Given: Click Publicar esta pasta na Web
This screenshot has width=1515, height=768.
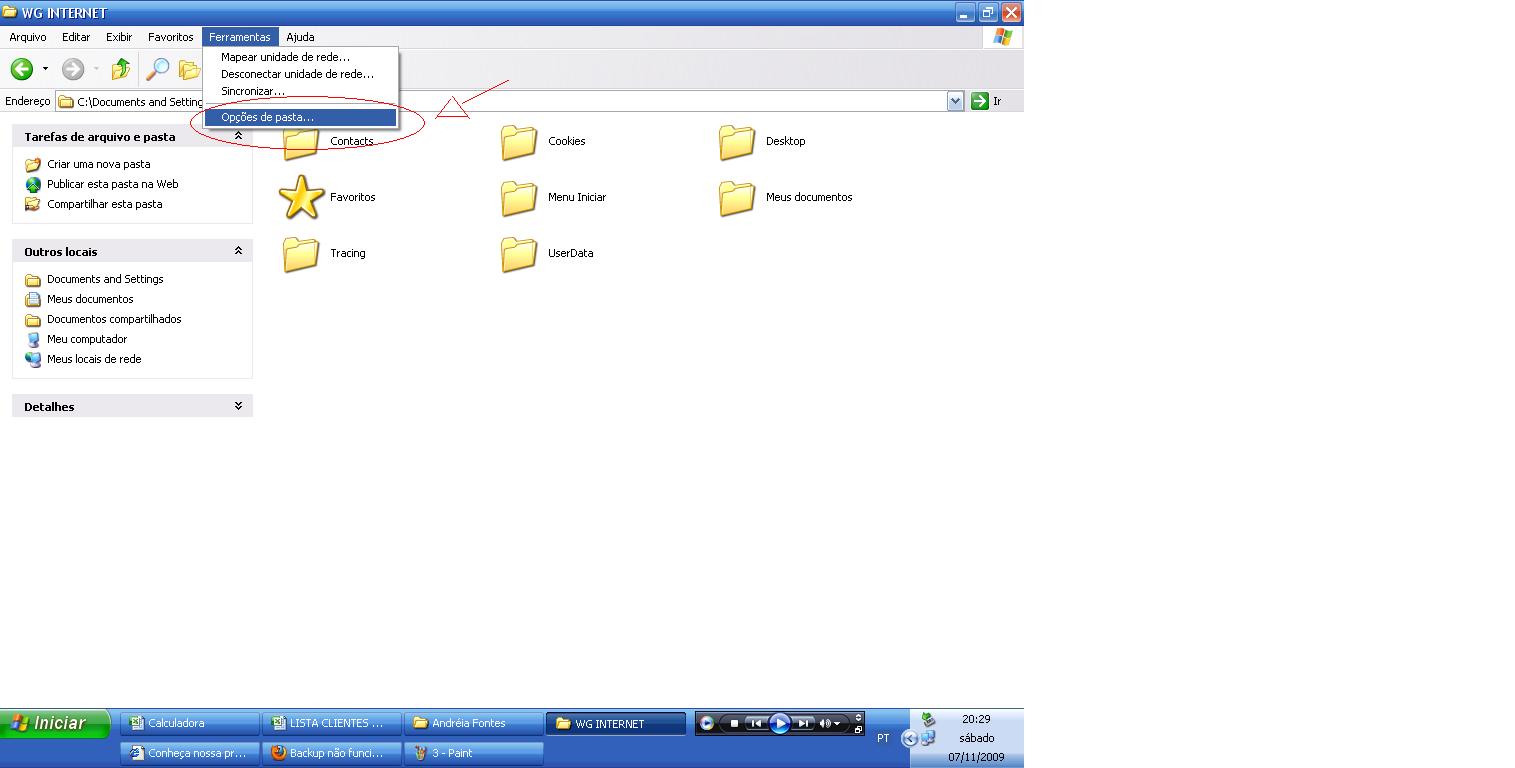Looking at the screenshot, I should click(x=112, y=184).
